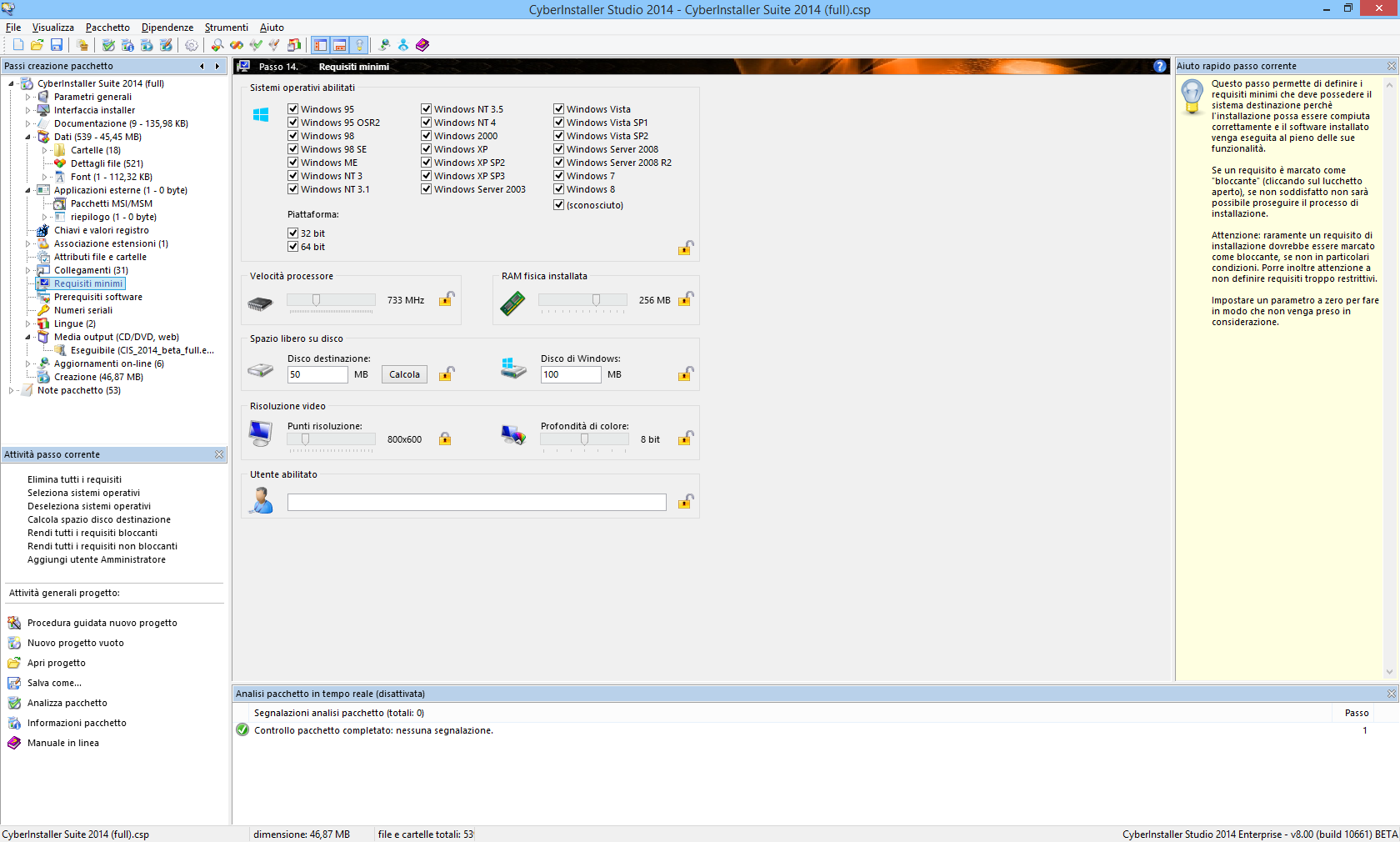This screenshot has width=1400, height=842.
Task: Click the purple help book toolbar icon
Action: pos(422,45)
